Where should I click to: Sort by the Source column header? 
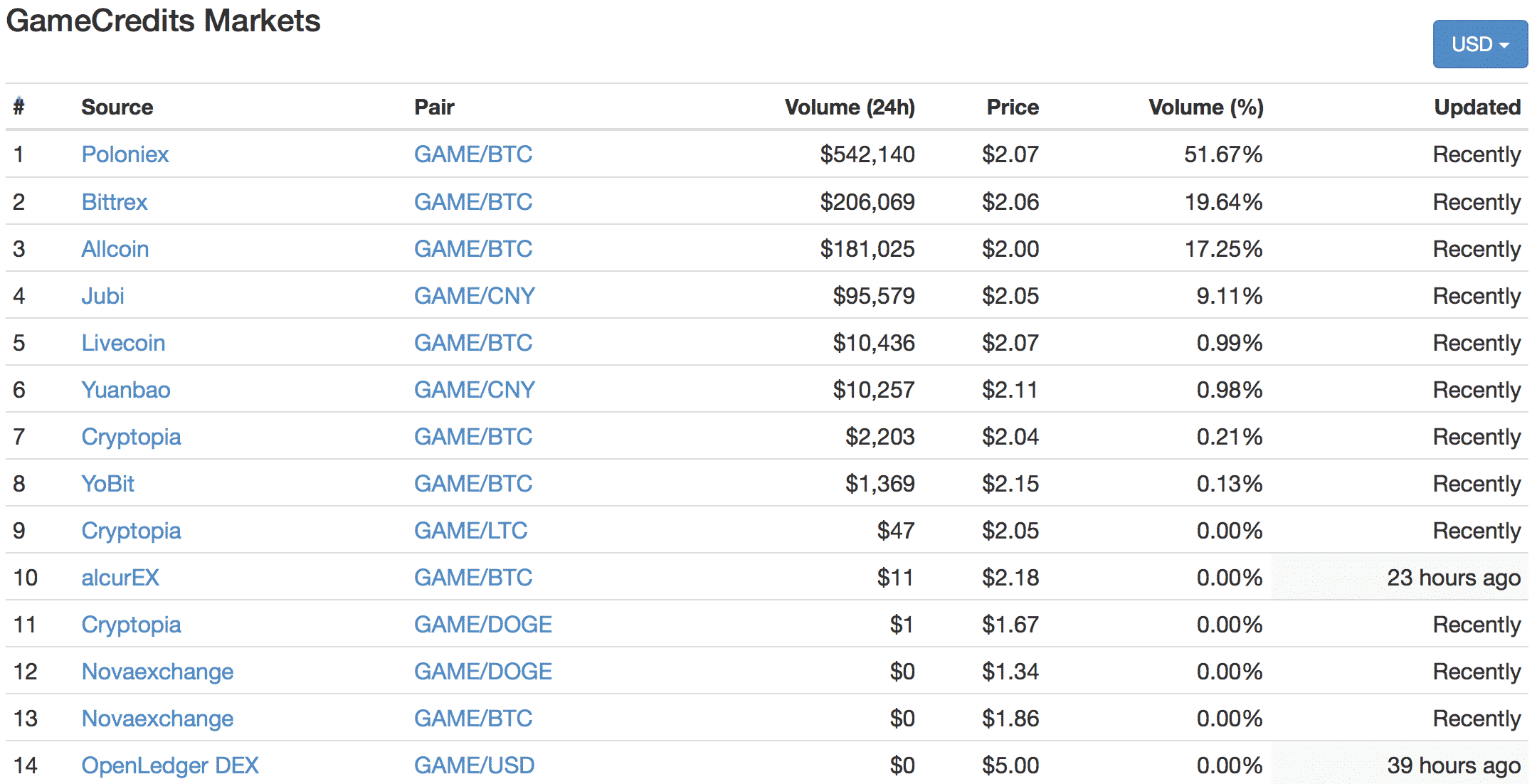click(117, 107)
